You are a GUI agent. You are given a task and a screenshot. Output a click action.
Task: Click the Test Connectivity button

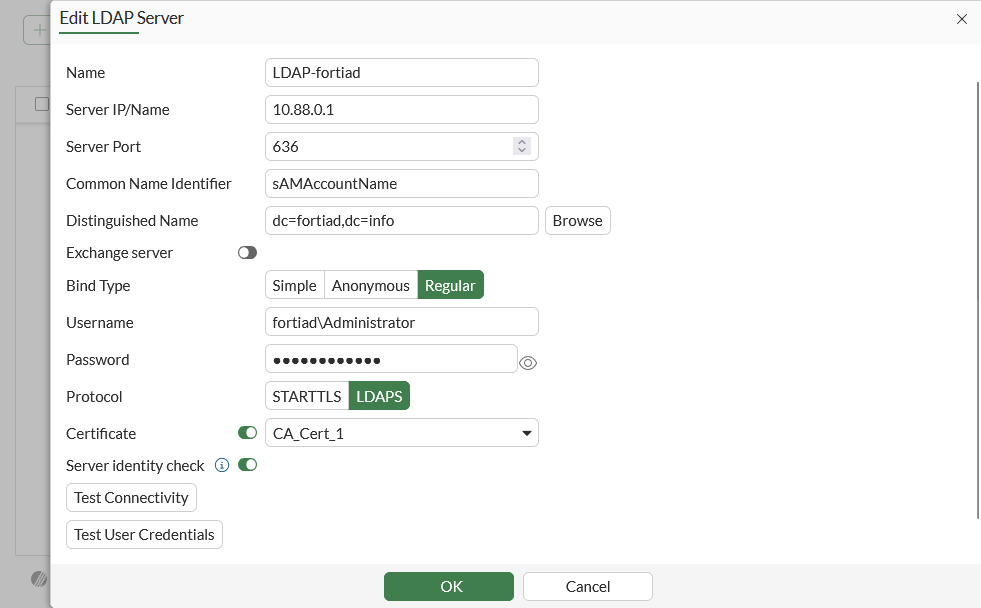[131, 497]
